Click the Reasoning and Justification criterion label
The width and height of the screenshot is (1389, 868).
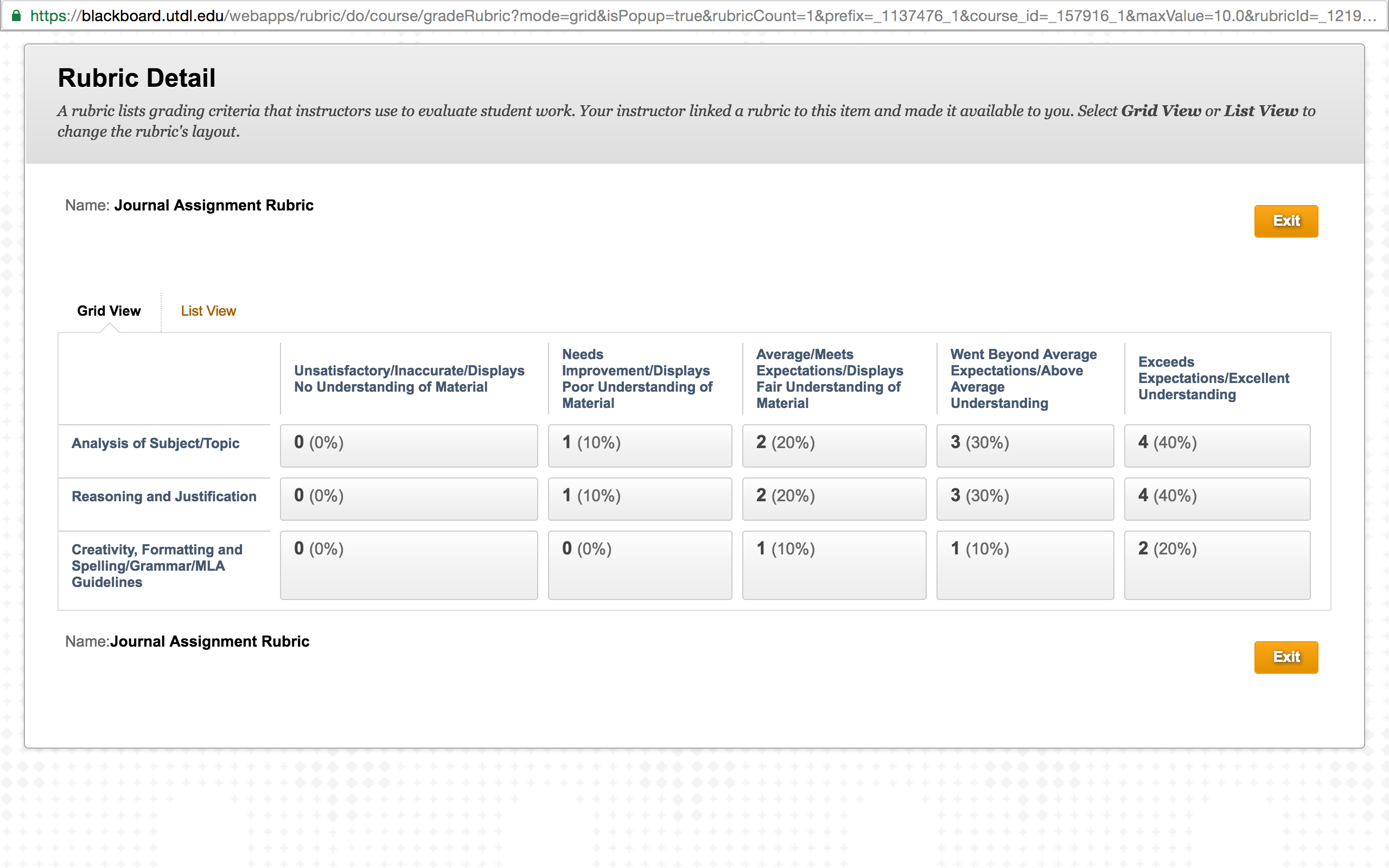(164, 496)
